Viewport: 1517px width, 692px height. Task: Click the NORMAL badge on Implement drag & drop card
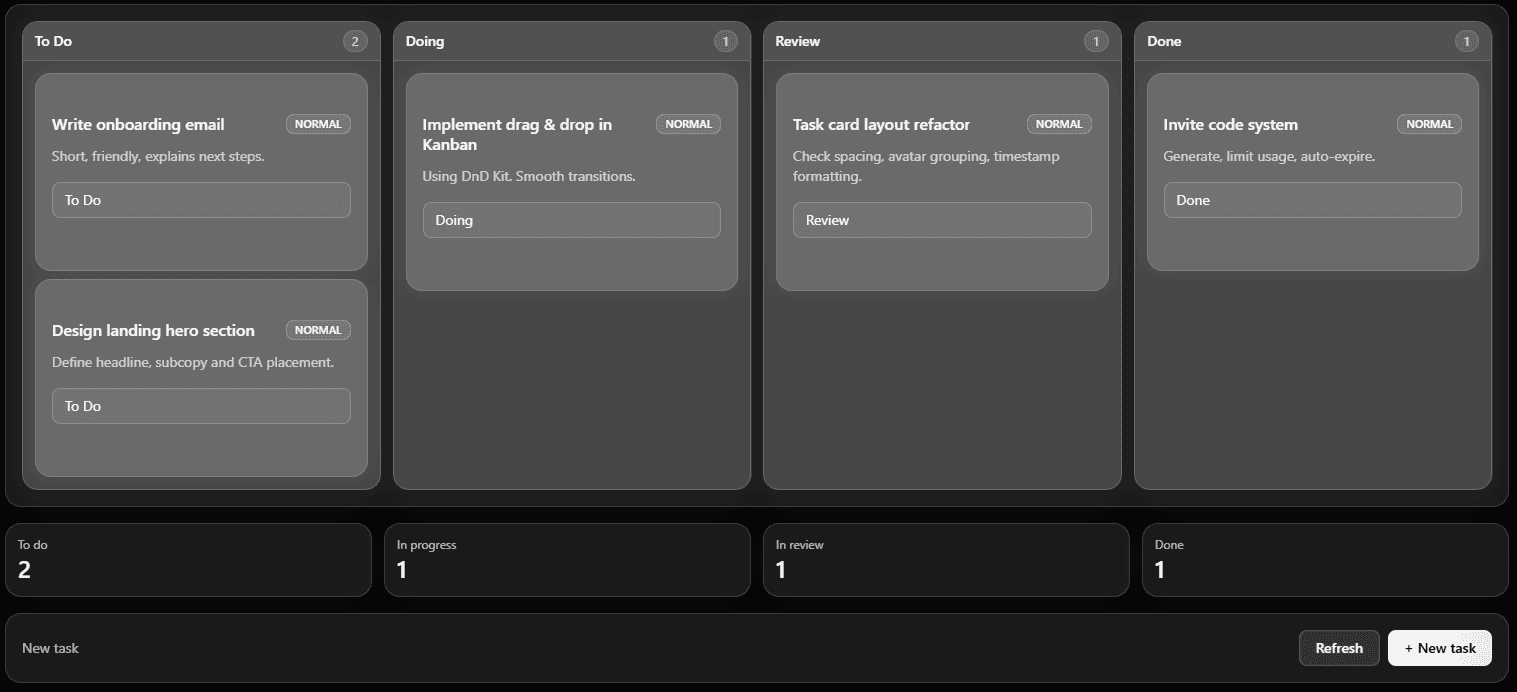(x=688, y=124)
